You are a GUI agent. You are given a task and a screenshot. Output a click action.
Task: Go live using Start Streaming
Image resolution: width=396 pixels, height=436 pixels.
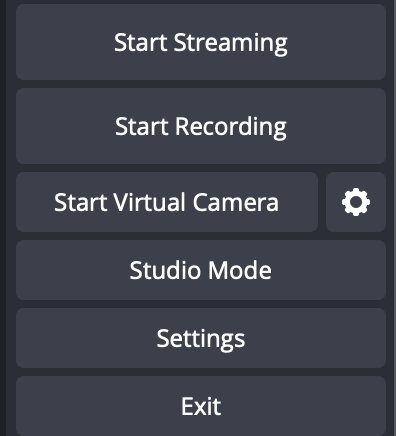pos(201,42)
